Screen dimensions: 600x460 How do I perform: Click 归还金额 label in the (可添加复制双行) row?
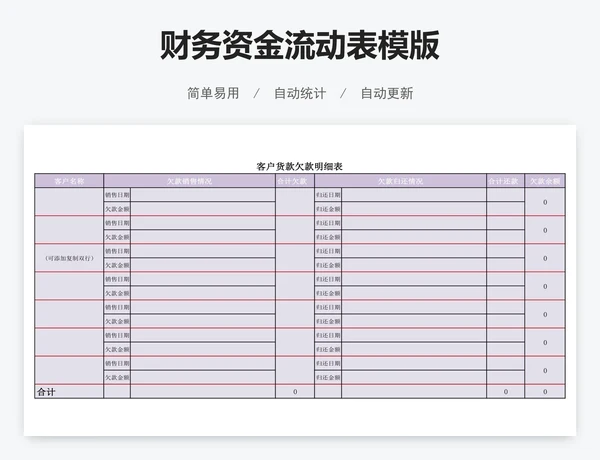coord(328,265)
